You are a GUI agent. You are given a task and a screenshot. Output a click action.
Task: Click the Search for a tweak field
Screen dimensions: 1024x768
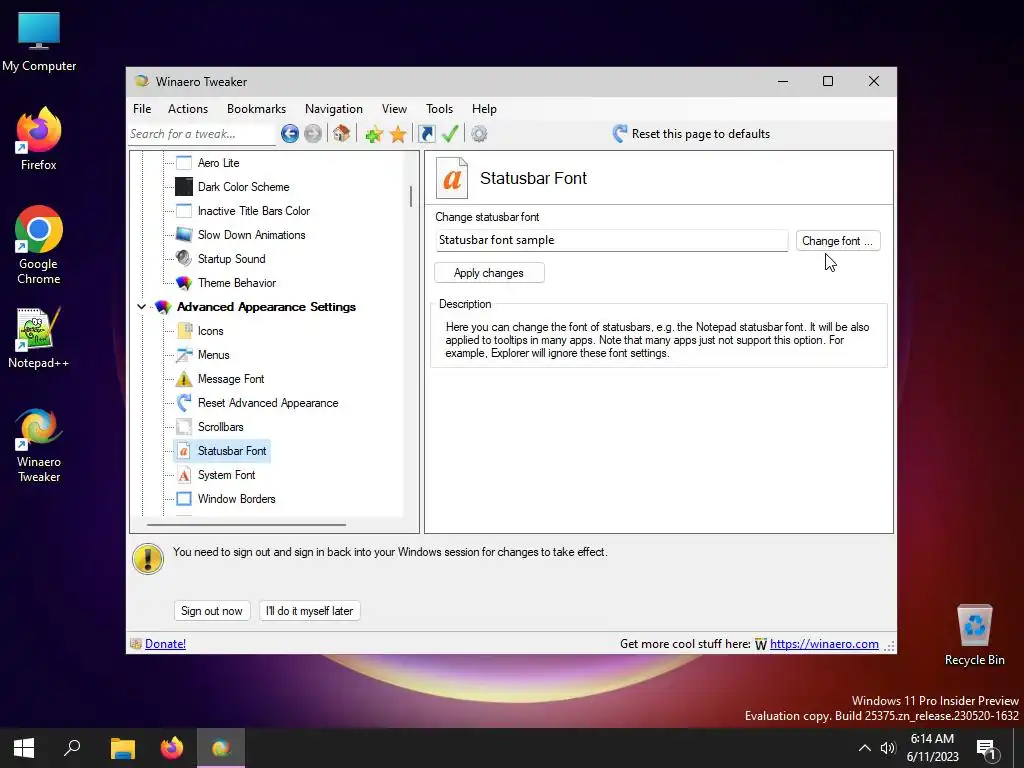[202, 134]
